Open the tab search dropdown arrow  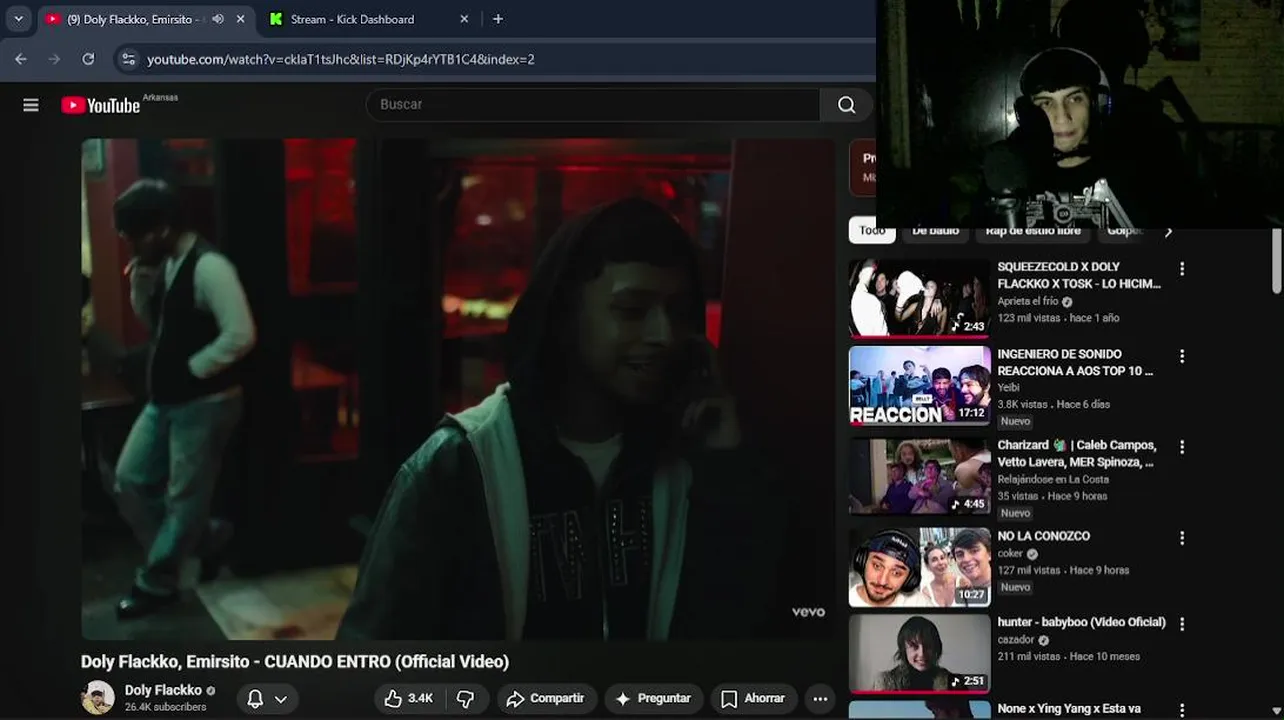click(18, 19)
